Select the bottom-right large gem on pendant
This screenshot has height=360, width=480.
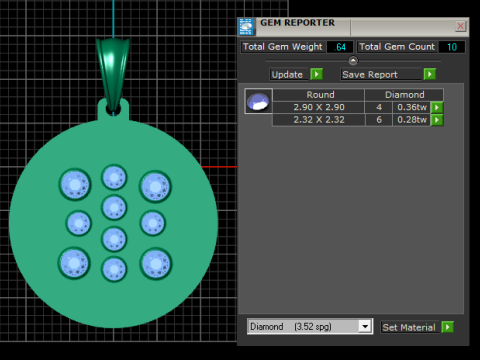coord(156,264)
